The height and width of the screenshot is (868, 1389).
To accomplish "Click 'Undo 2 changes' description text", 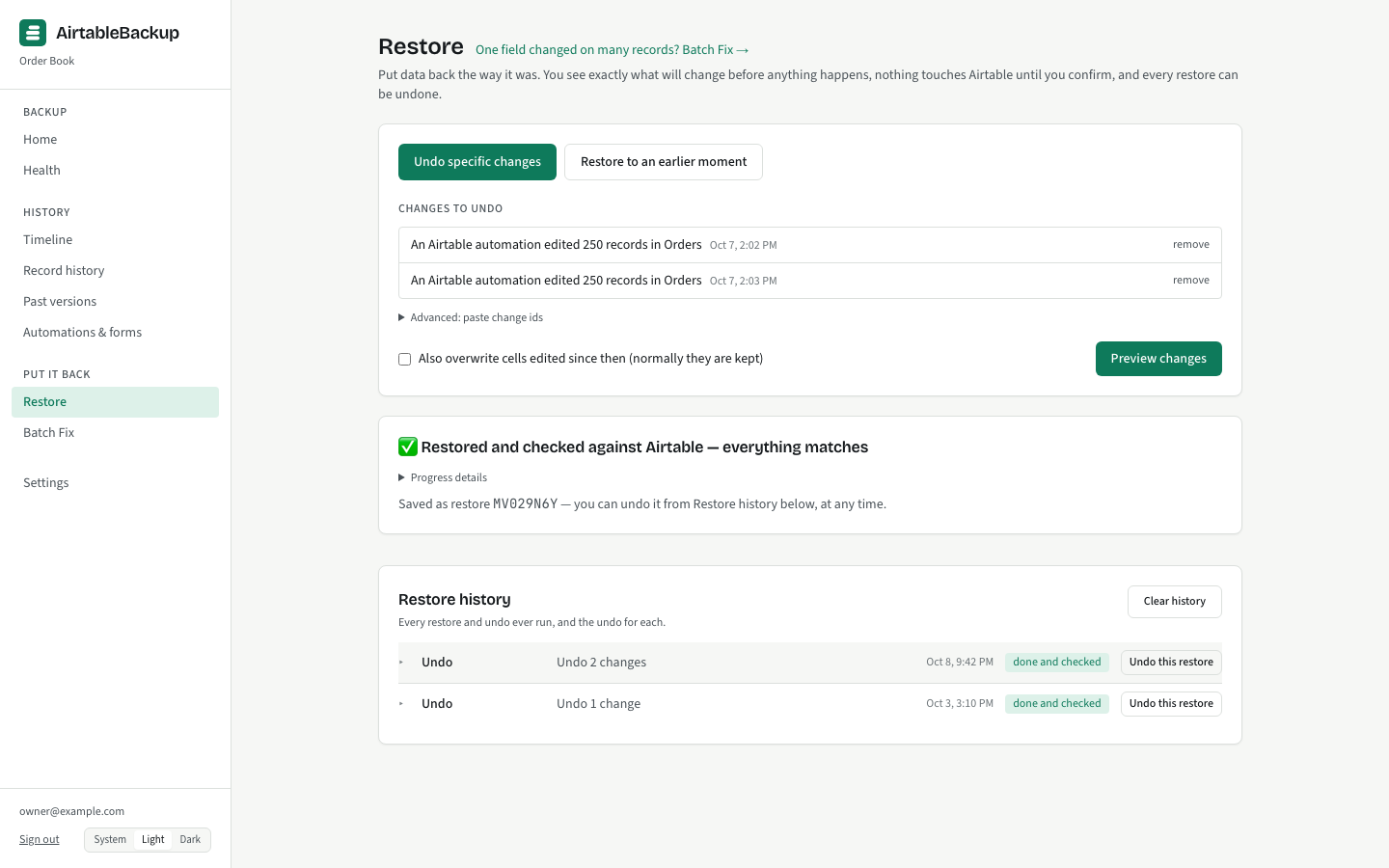I will pos(601,663).
